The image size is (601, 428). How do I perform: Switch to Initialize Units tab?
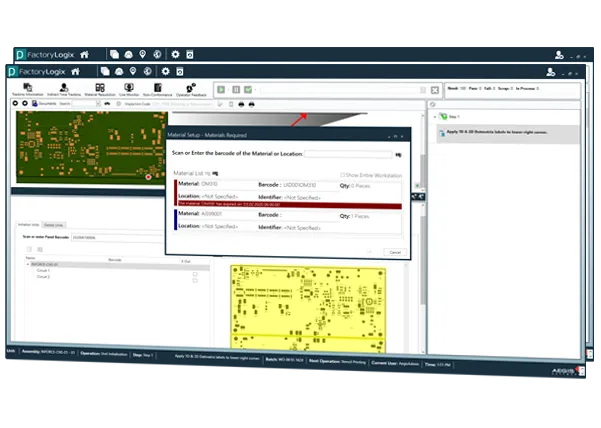coord(28,225)
